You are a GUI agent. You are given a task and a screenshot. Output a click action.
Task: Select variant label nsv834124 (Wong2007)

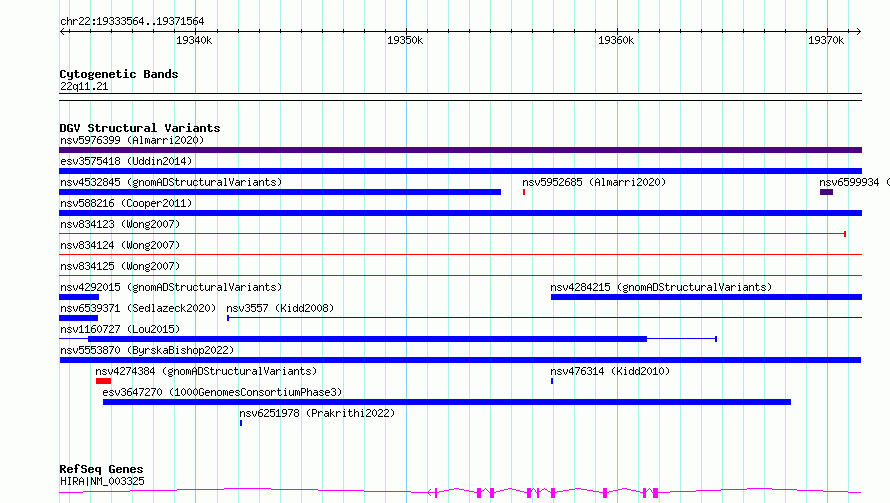(x=120, y=245)
